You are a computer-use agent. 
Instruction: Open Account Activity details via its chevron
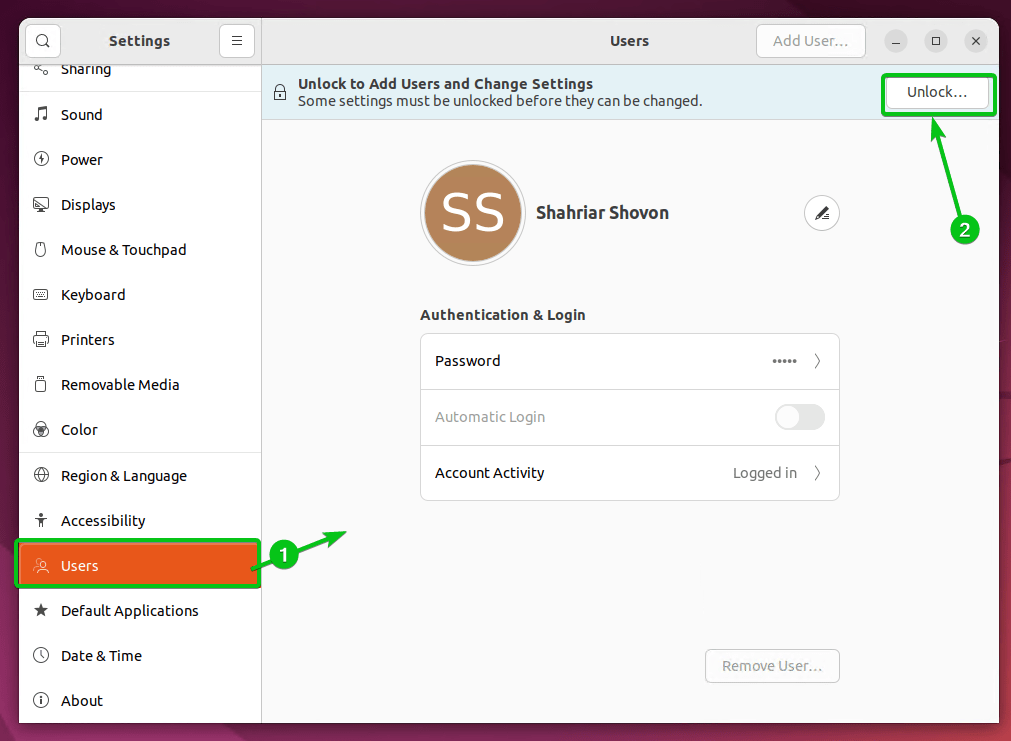(x=818, y=473)
